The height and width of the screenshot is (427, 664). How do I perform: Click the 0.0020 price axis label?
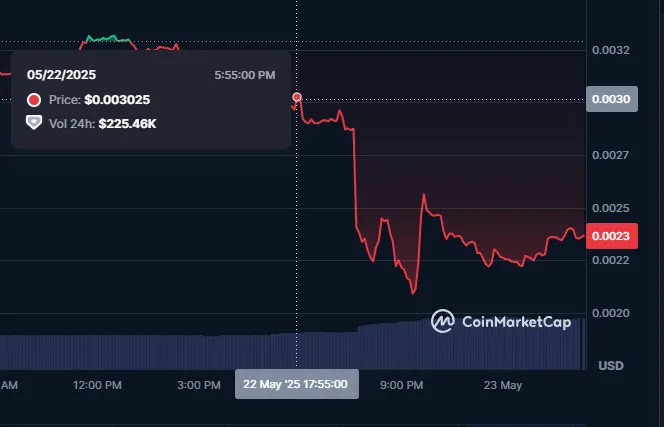[x=611, y=313]
